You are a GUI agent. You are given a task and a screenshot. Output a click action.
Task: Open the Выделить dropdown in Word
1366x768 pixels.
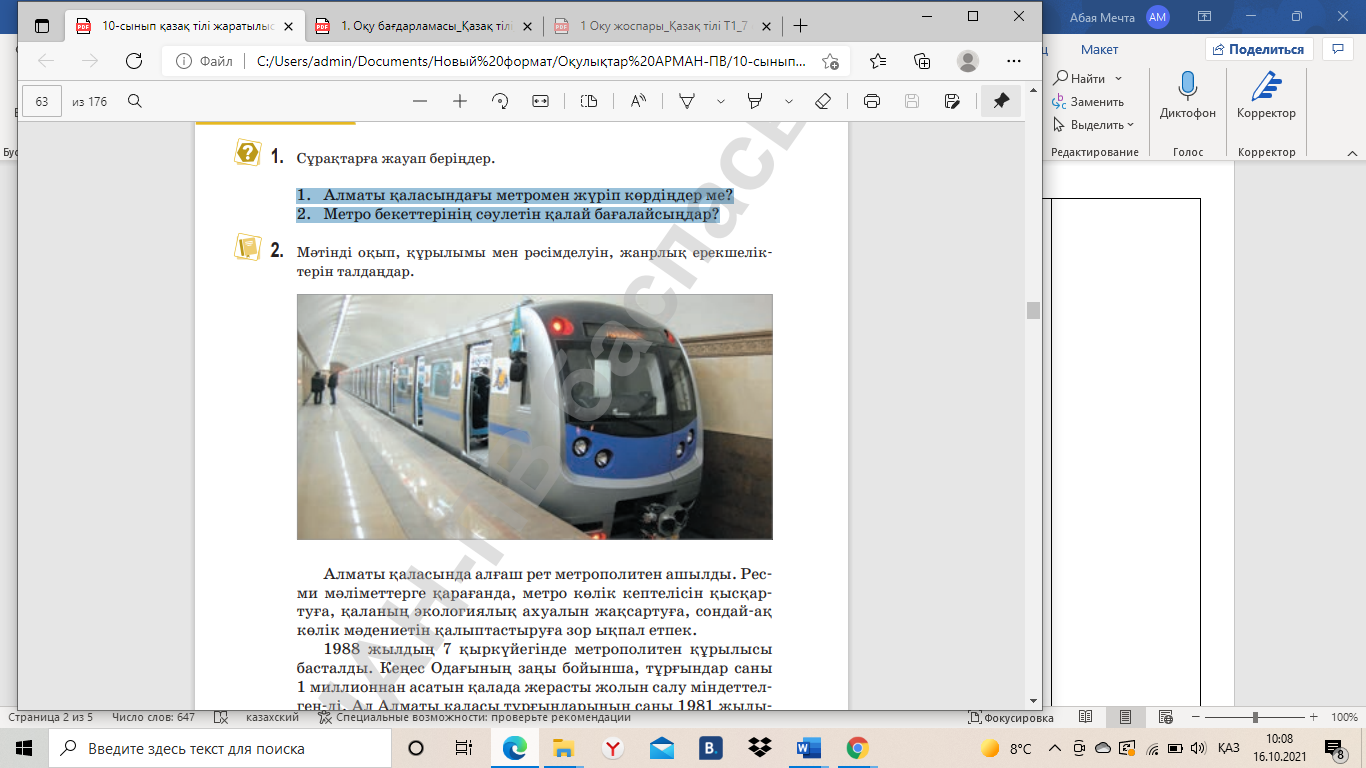click(1097, 125)
